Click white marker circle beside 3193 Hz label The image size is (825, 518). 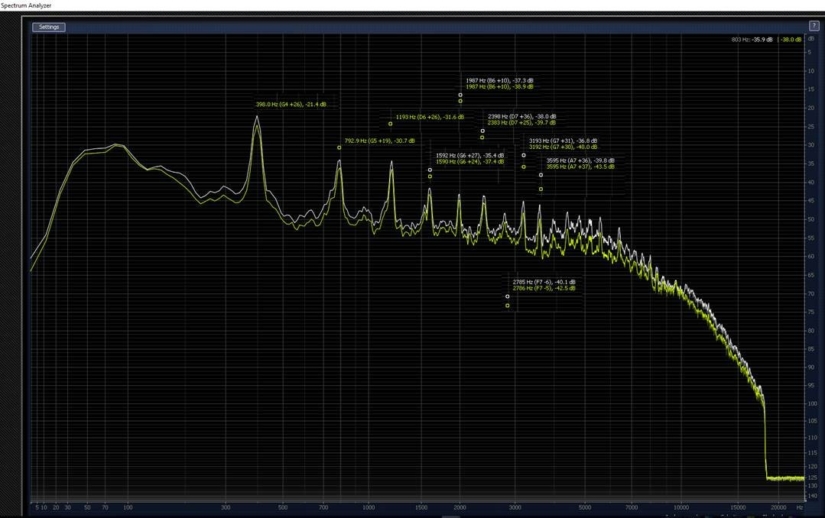[x=524, y=155]
